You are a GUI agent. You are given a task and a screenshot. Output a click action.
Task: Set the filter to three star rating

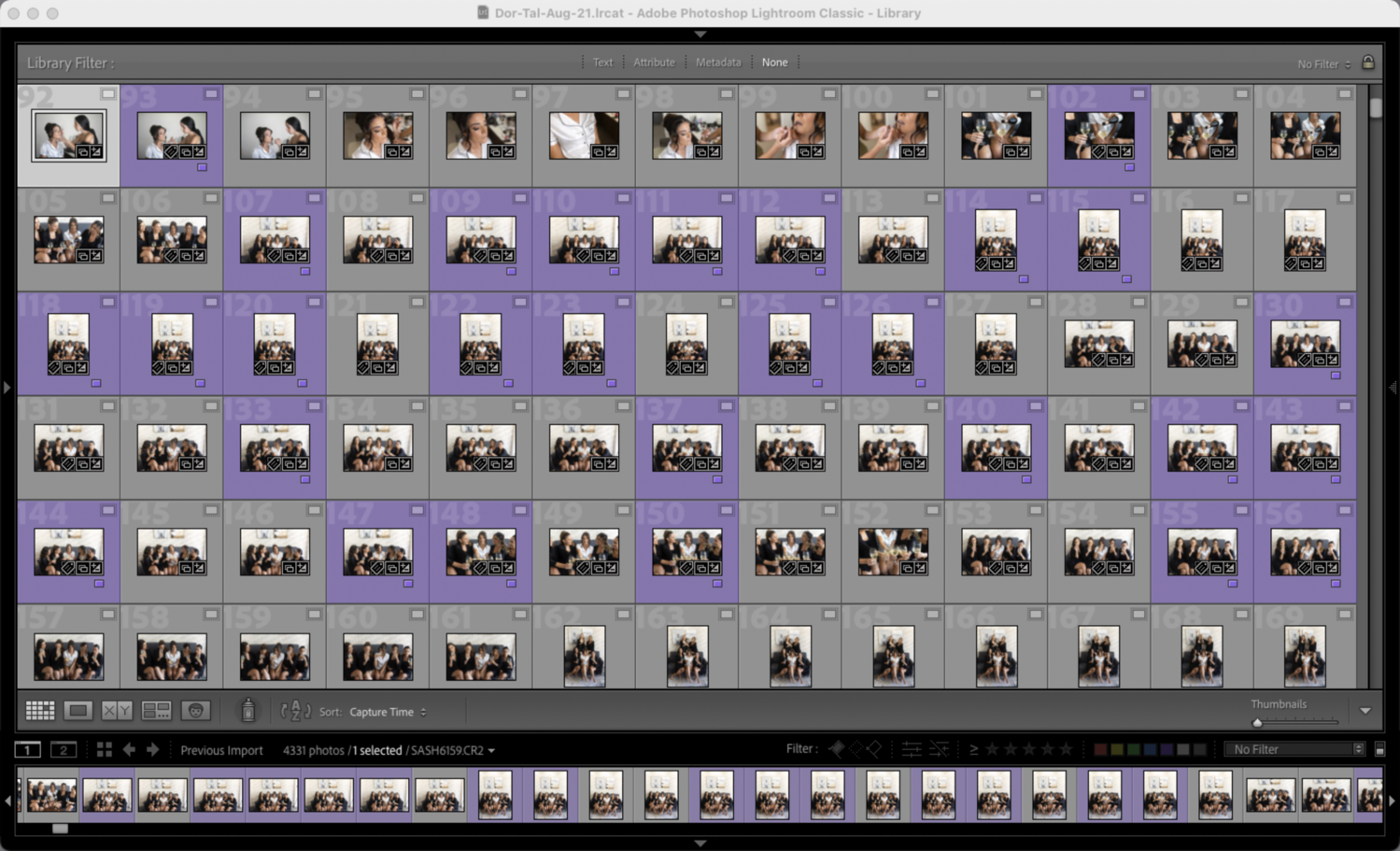pos(1029,749)
